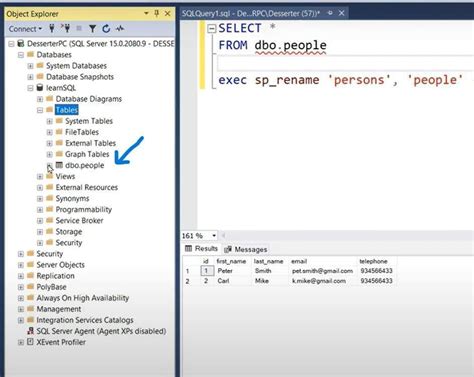Collapse the SELECT code block
Screen dimensions: 474x377
(x=212, y=29)
